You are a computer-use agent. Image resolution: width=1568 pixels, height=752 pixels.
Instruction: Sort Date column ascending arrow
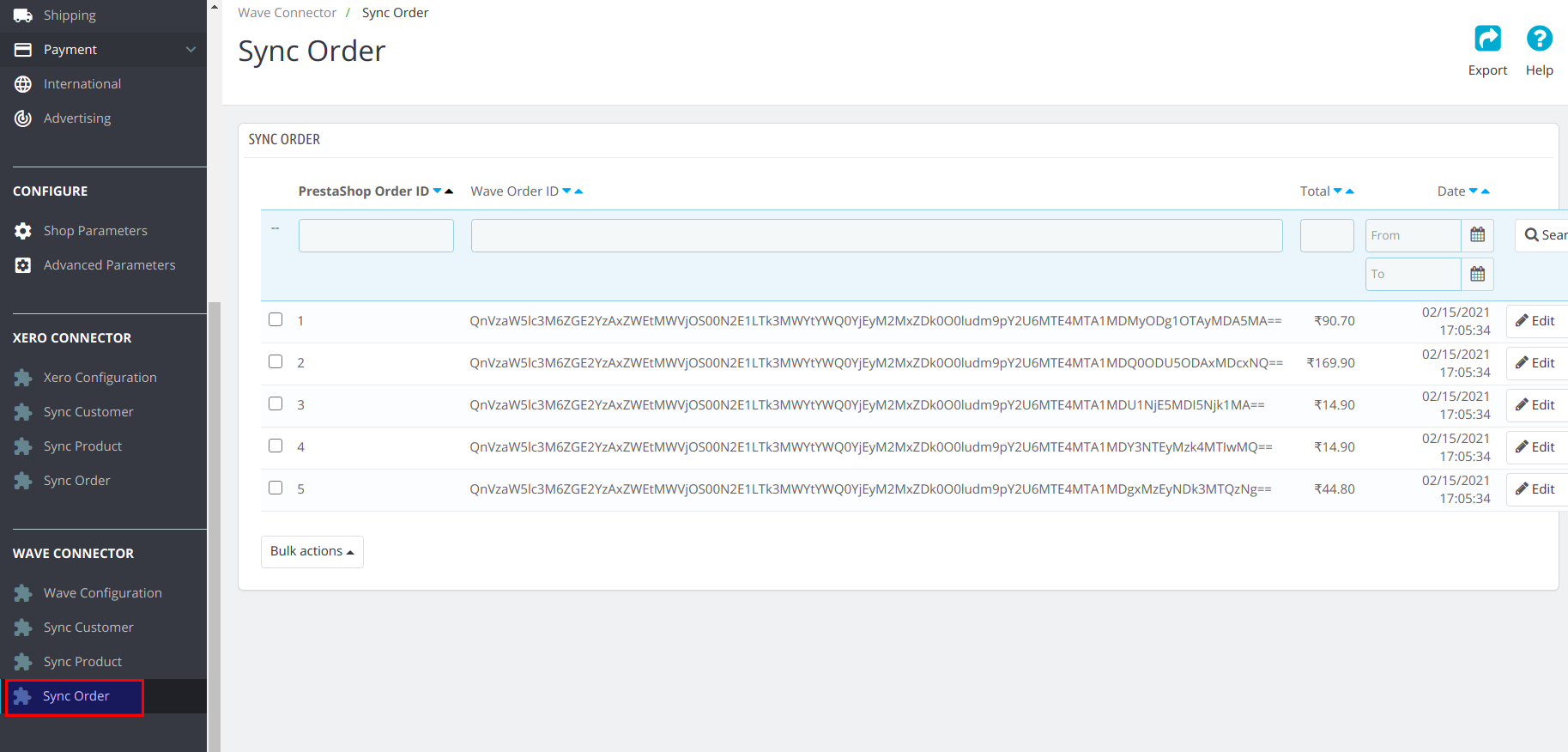coord(1486,191)
